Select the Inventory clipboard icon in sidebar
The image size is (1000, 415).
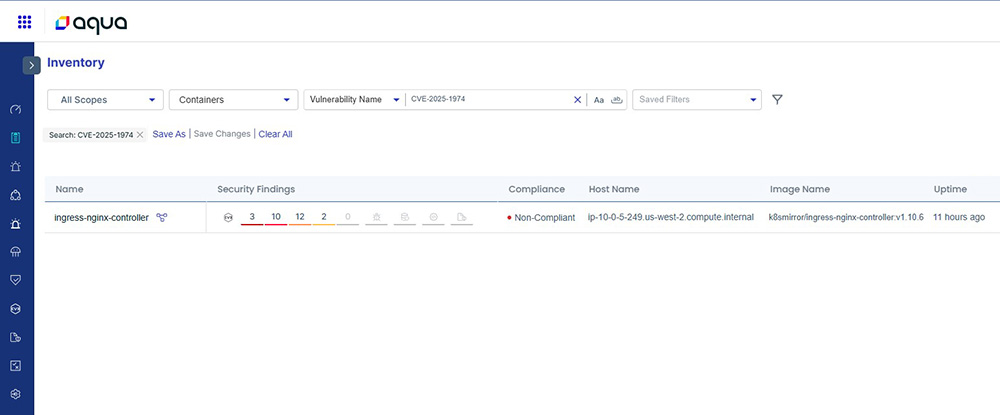16,138
